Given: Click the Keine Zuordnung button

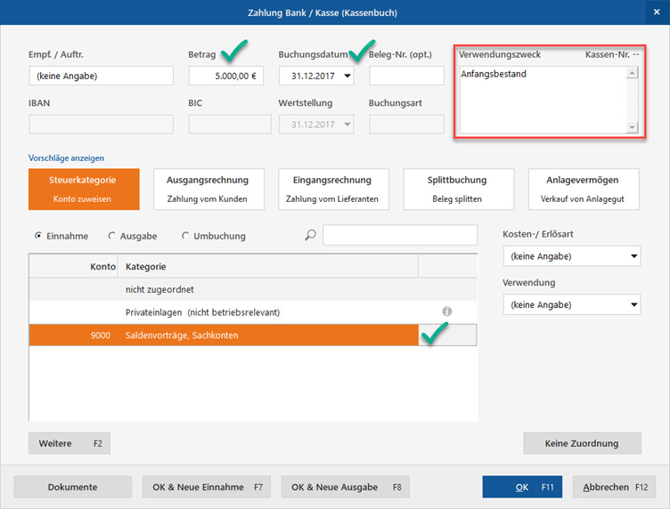Looking at the screenshot, I should tap(582, 443).
